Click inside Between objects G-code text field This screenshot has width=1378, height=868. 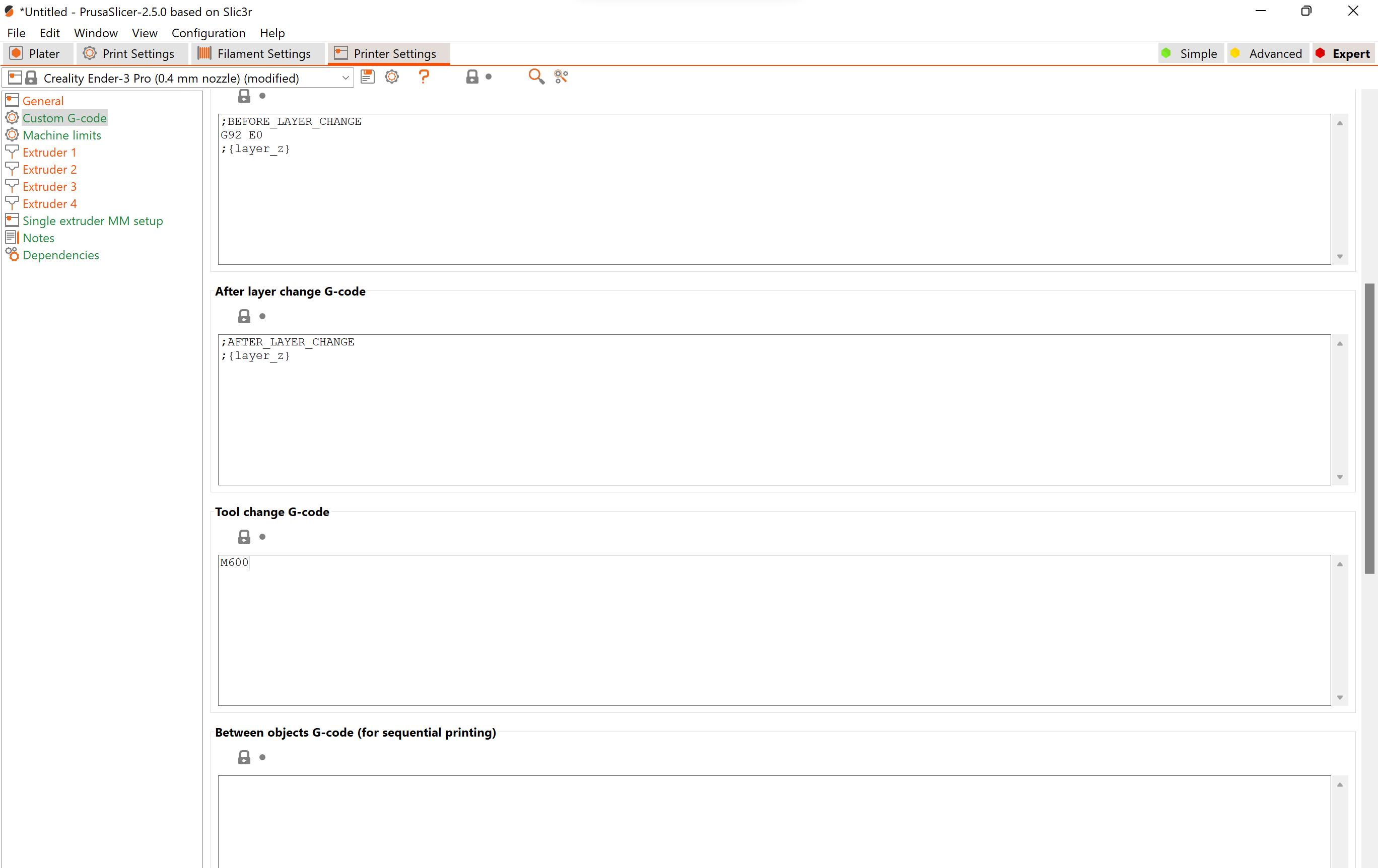[x=773, y=821]
